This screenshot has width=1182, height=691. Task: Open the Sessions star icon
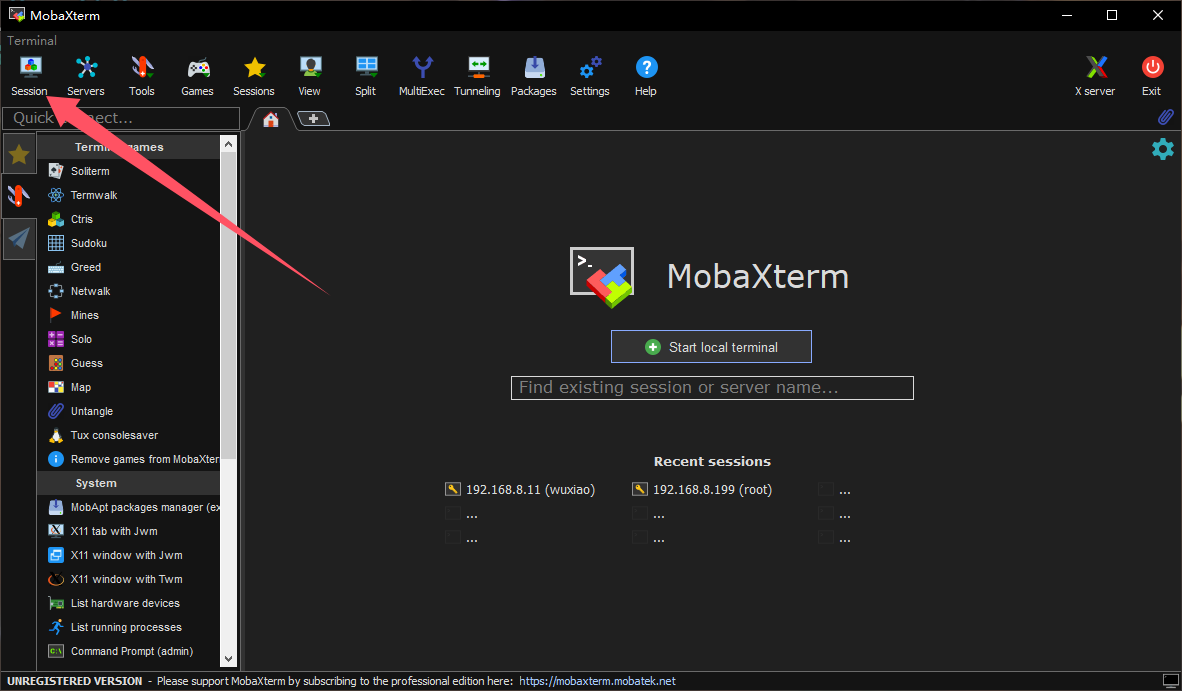[254, 76]
